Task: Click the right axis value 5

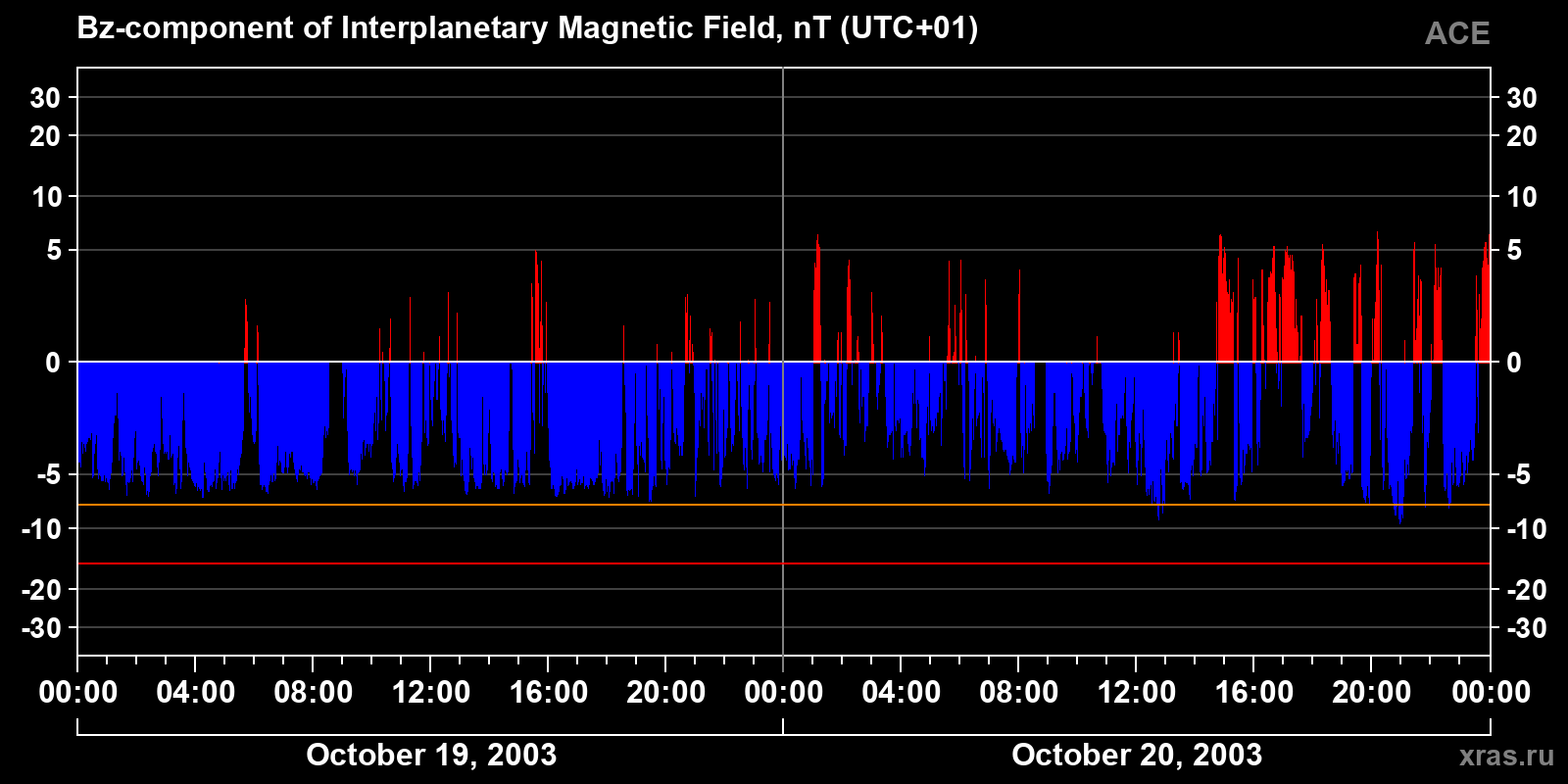Action: [x=1514, y=251]
